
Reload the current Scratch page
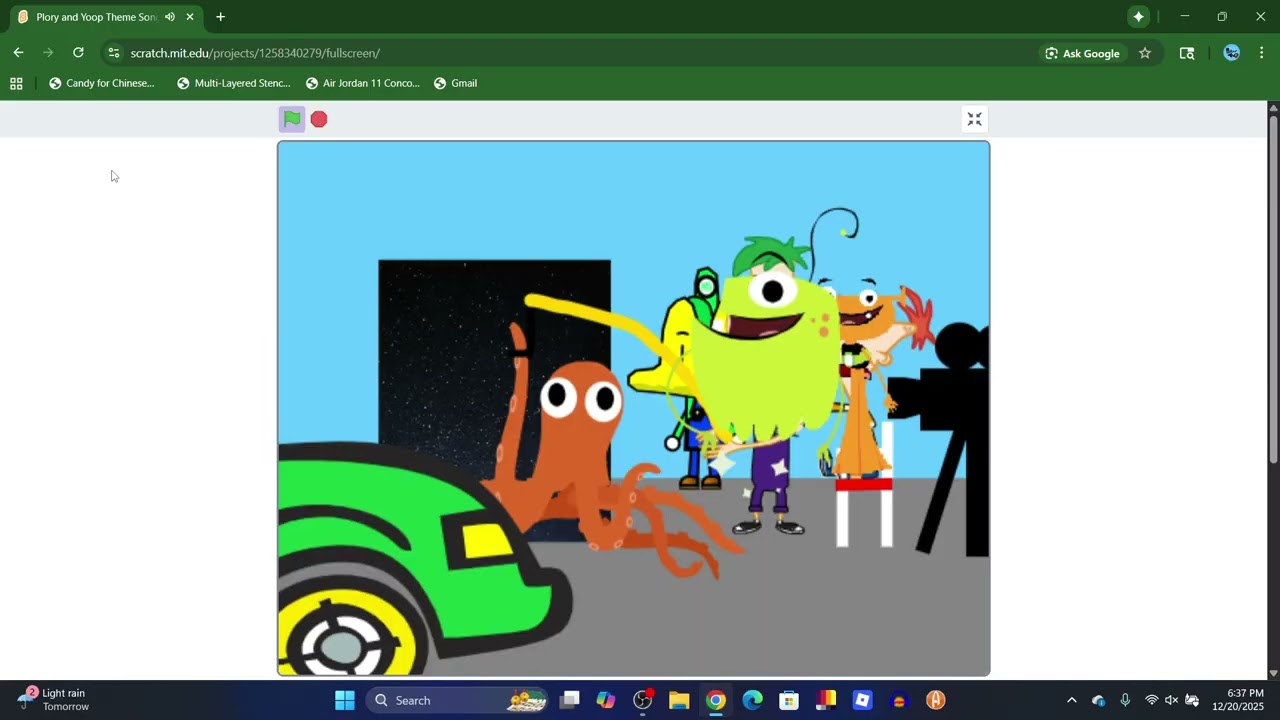click(x=78, y=53)
